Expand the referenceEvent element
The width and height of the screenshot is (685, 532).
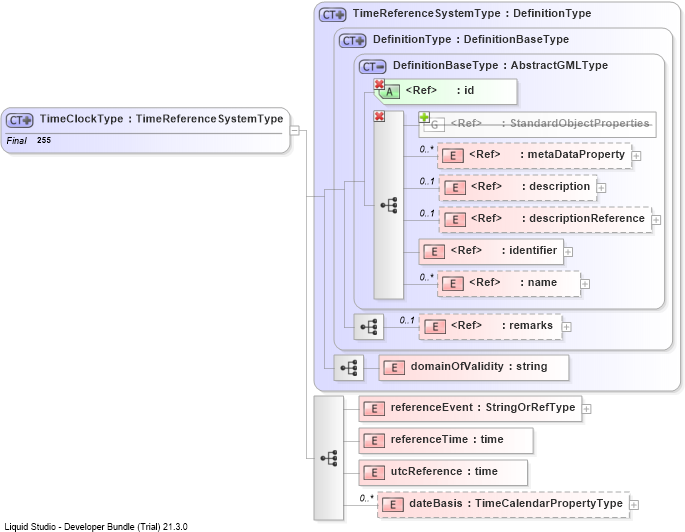point(587,409)
